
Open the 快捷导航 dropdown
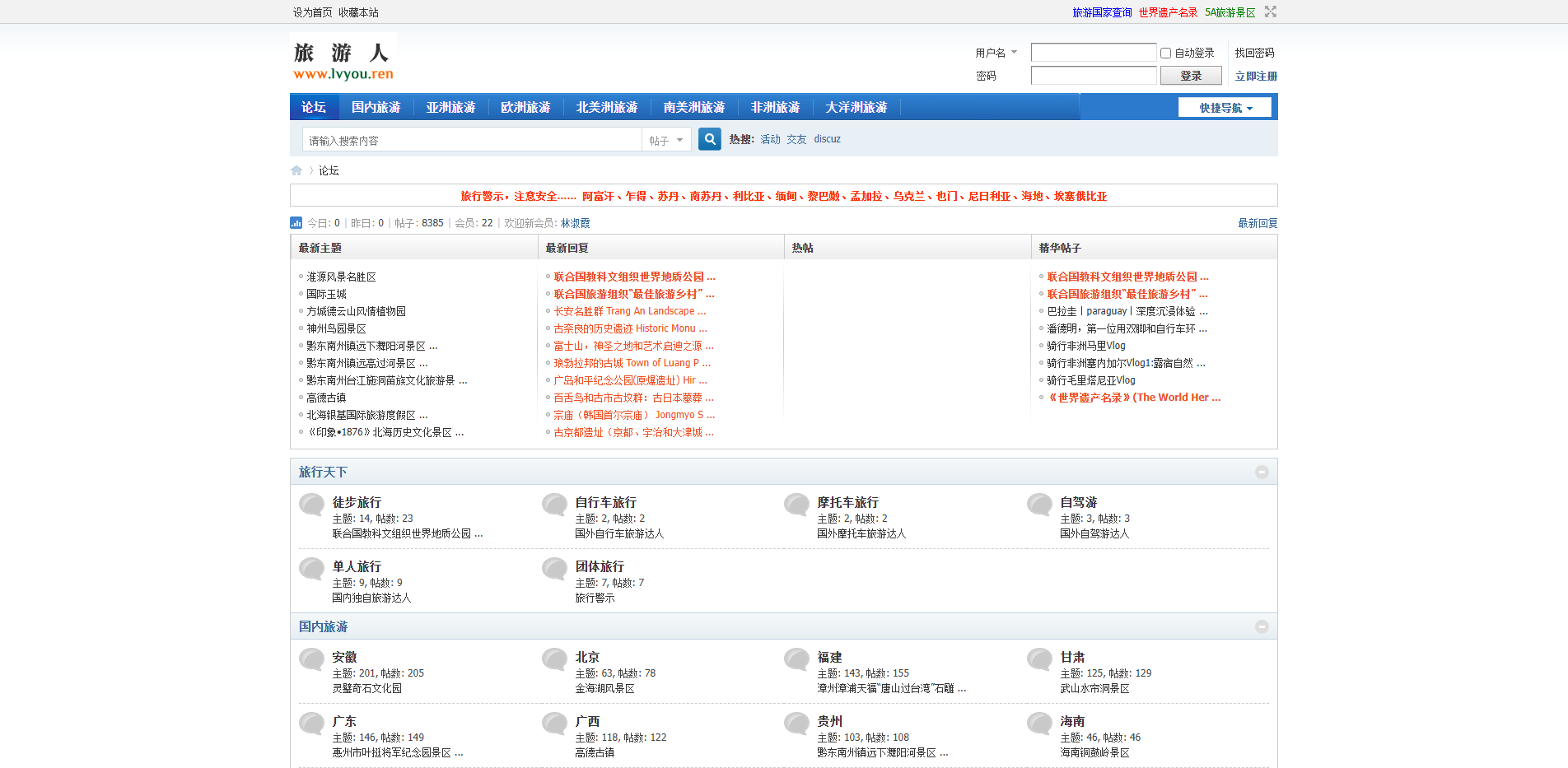coord(1225,107)
